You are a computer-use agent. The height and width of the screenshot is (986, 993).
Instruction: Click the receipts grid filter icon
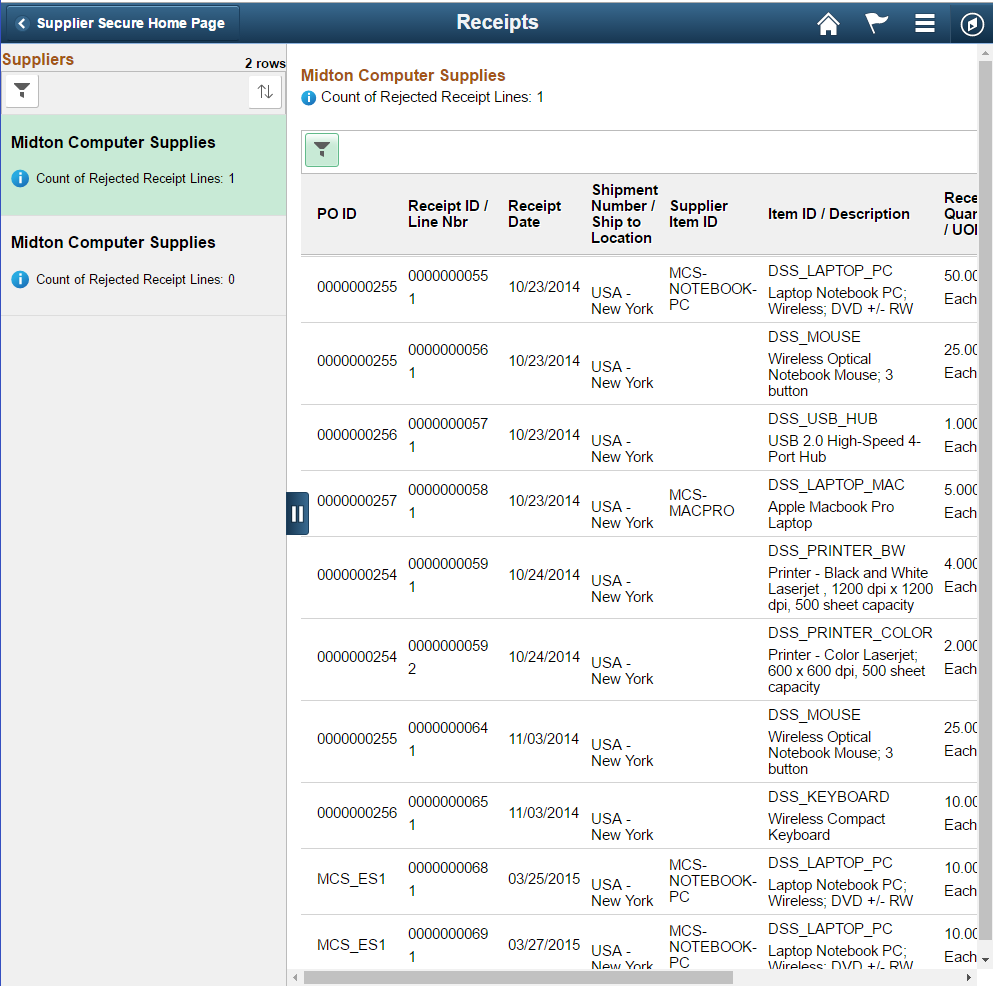coord(322,150)
